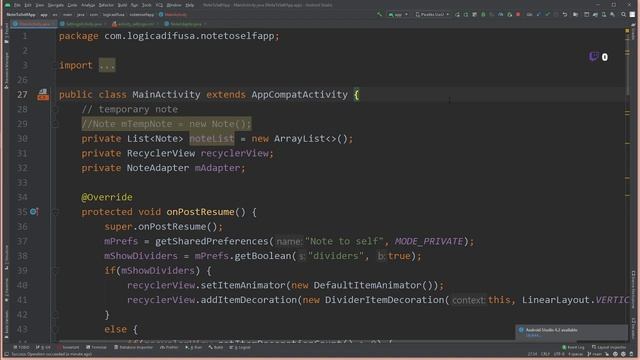Open the Run tool window button
The image size is (640, 360).
[x=194, y=347]
